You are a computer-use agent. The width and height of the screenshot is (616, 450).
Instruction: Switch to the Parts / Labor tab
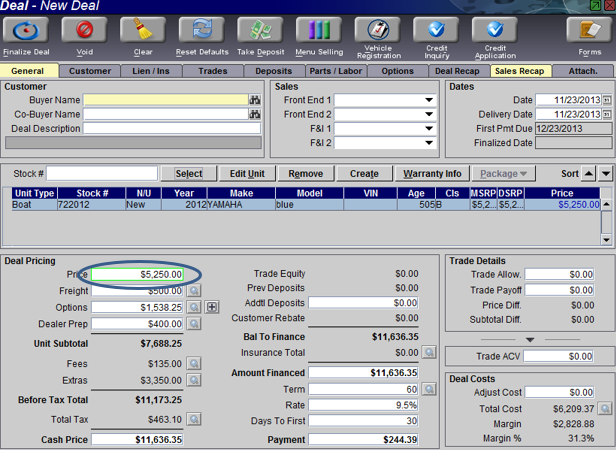pyautogui.click(x=336, y=71)
